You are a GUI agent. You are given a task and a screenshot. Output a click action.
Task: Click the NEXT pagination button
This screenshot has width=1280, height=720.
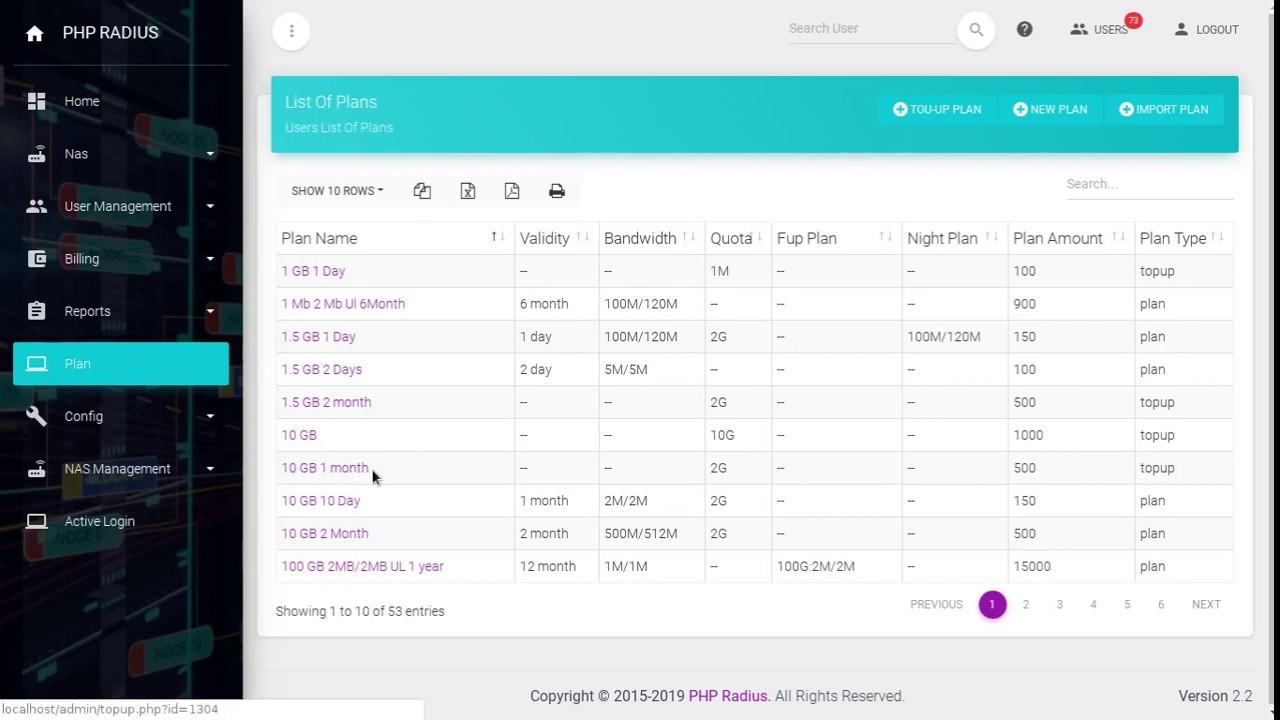tap(1206, 604)
